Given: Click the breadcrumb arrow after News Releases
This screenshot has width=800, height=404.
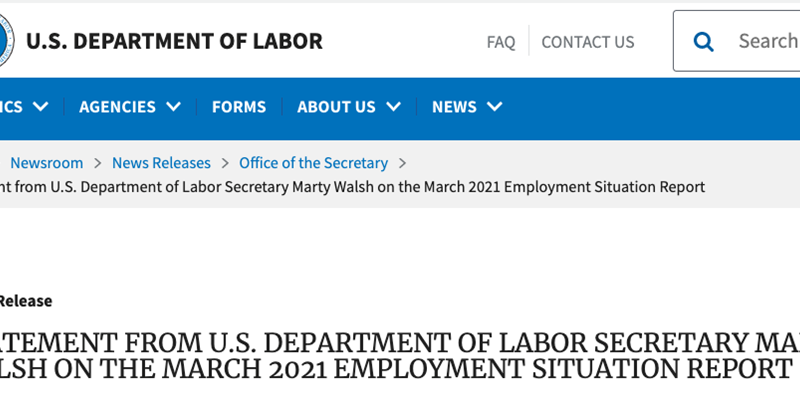Looking at the screenshot, I should [x=225, y=162].
